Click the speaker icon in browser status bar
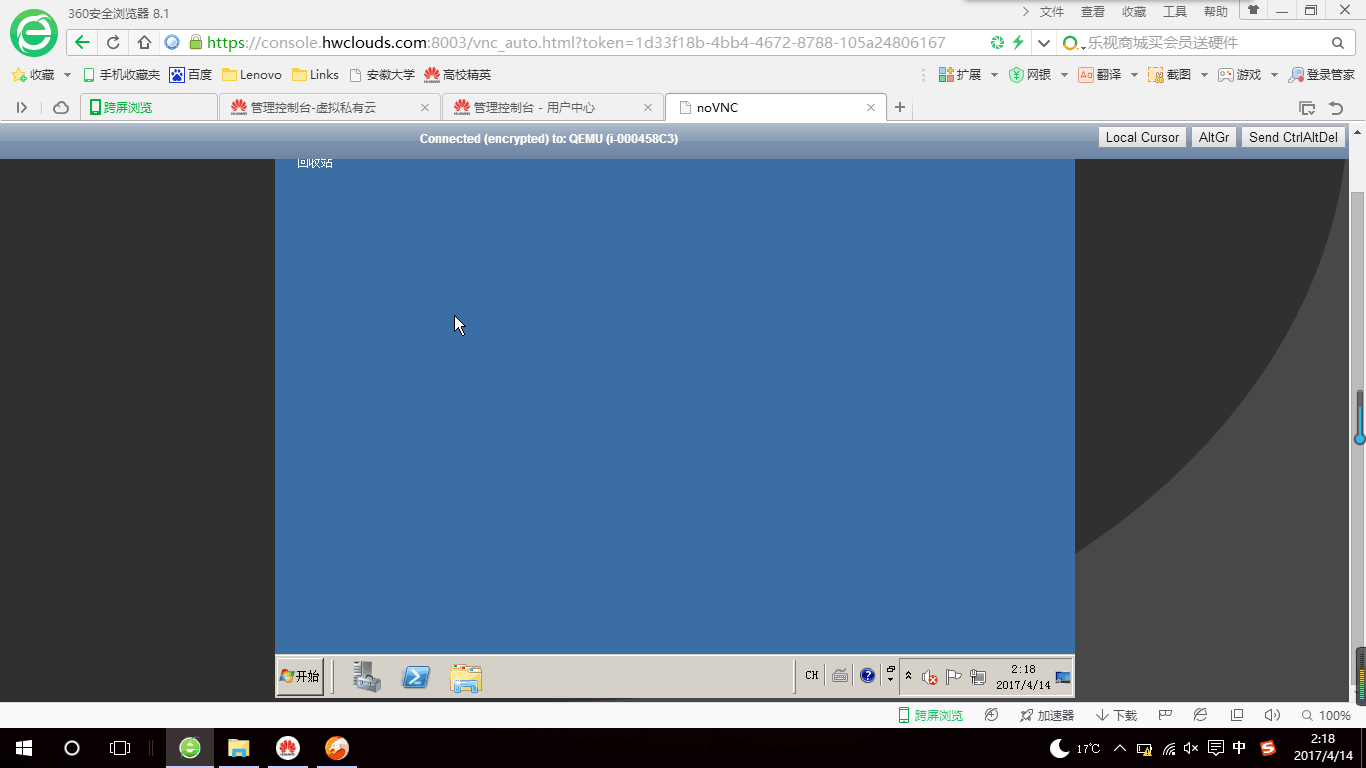Viewport: 1366px width, 768px height. (1272, 715)
